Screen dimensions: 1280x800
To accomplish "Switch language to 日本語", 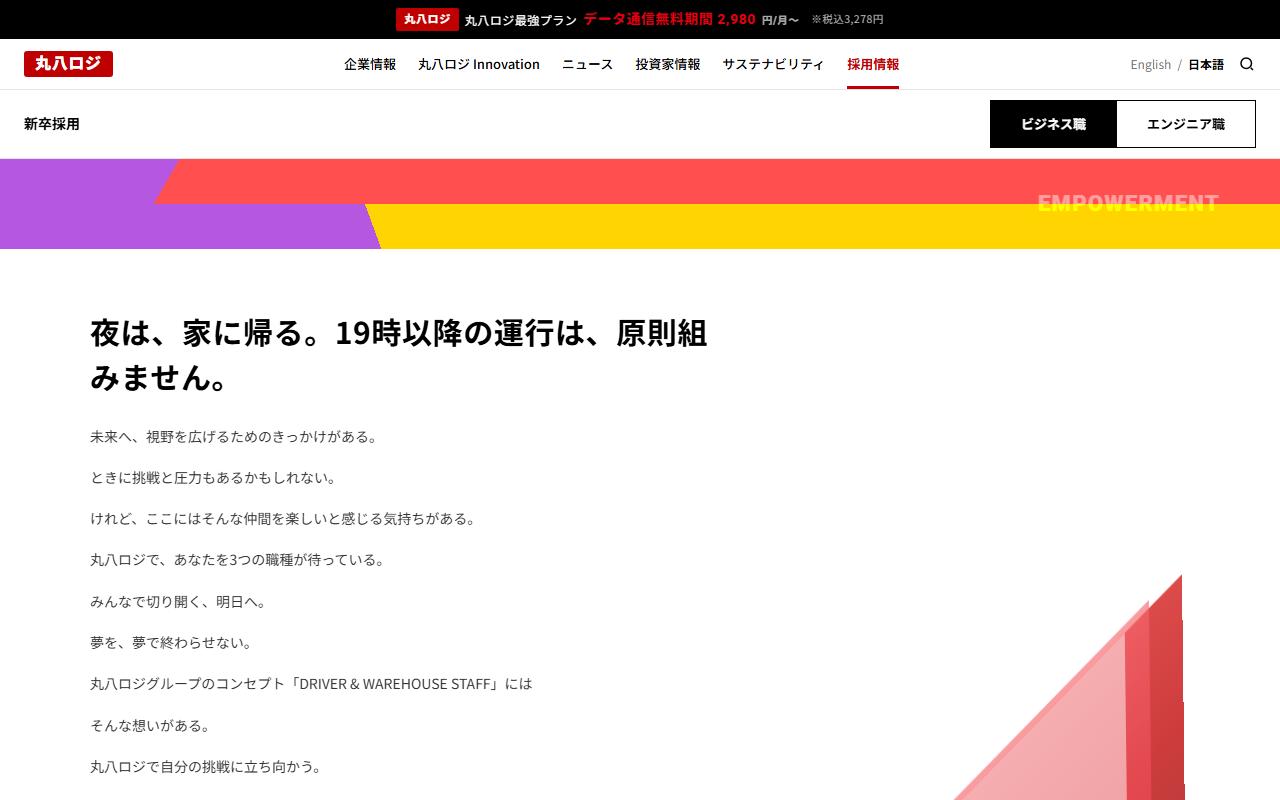I will tap(1206, 64).
